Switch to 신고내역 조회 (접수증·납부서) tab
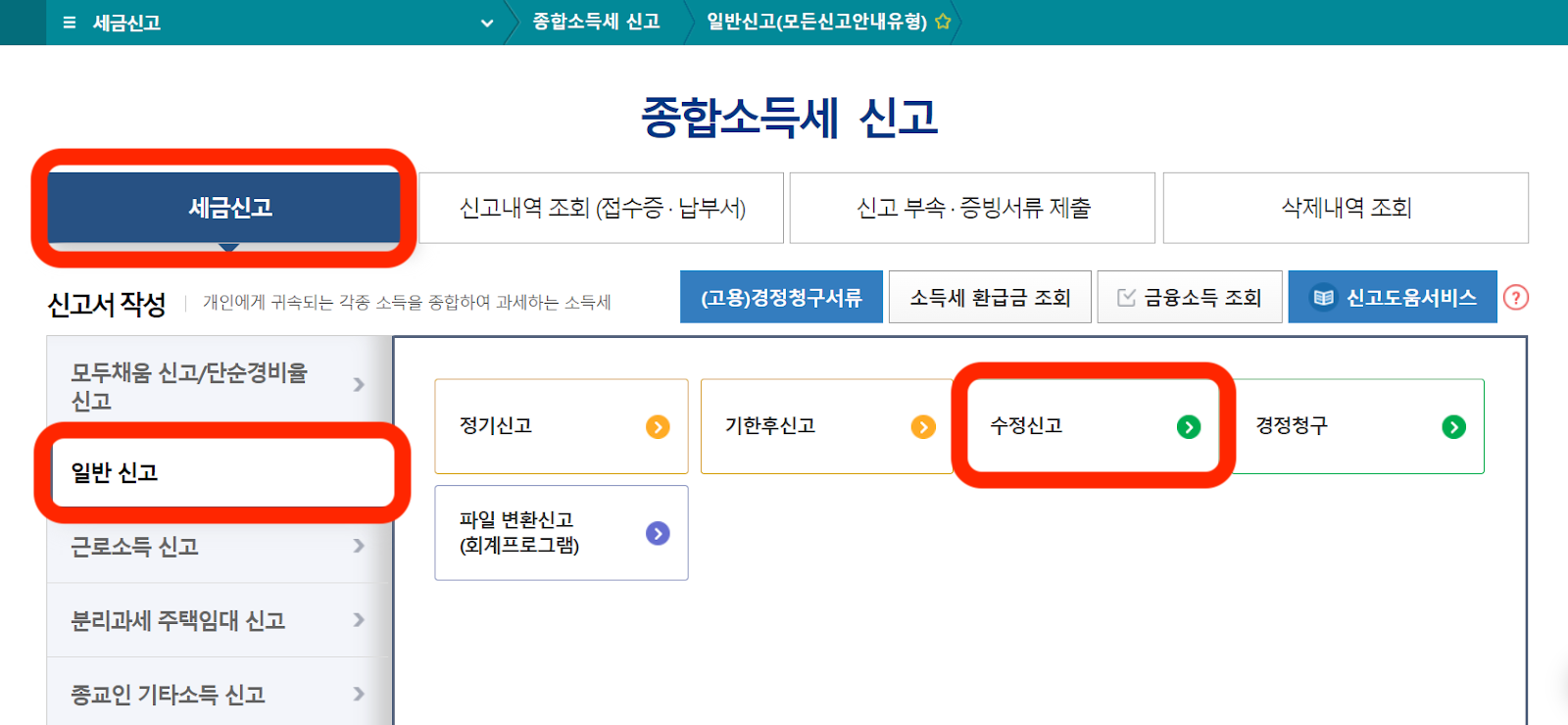 point(602,208)
